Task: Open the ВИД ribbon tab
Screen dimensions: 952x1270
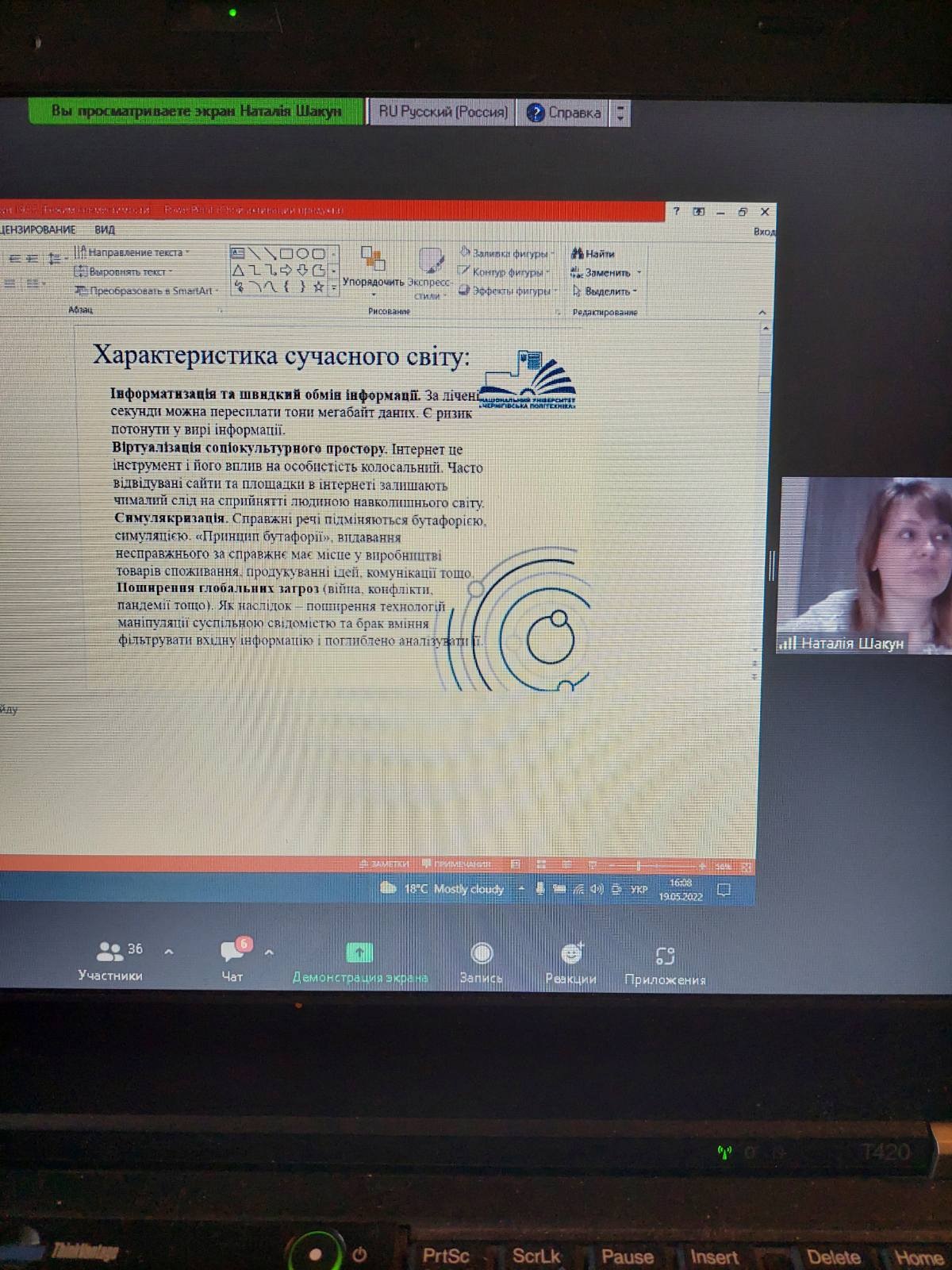Action: pos(105,230)
